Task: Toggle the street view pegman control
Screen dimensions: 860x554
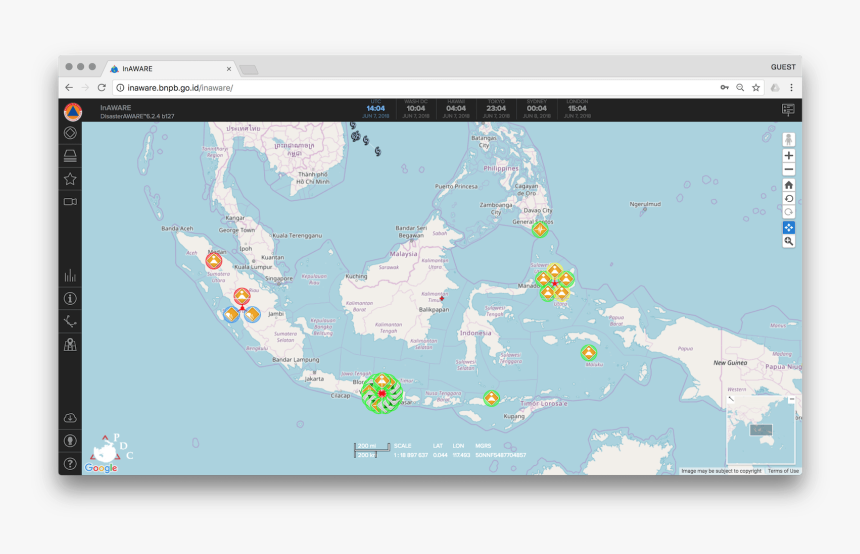Action: [x=789, y=139]
